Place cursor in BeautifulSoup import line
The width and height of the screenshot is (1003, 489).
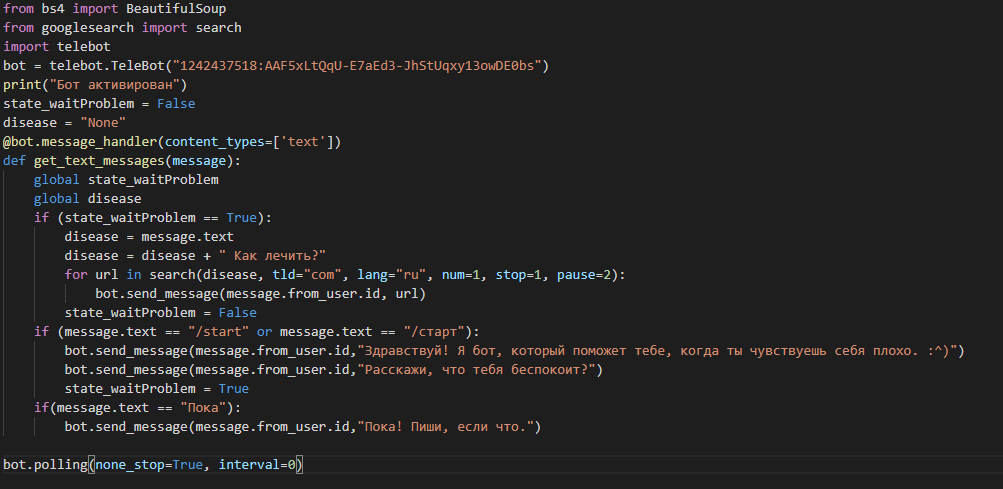(x=115, y=9)
